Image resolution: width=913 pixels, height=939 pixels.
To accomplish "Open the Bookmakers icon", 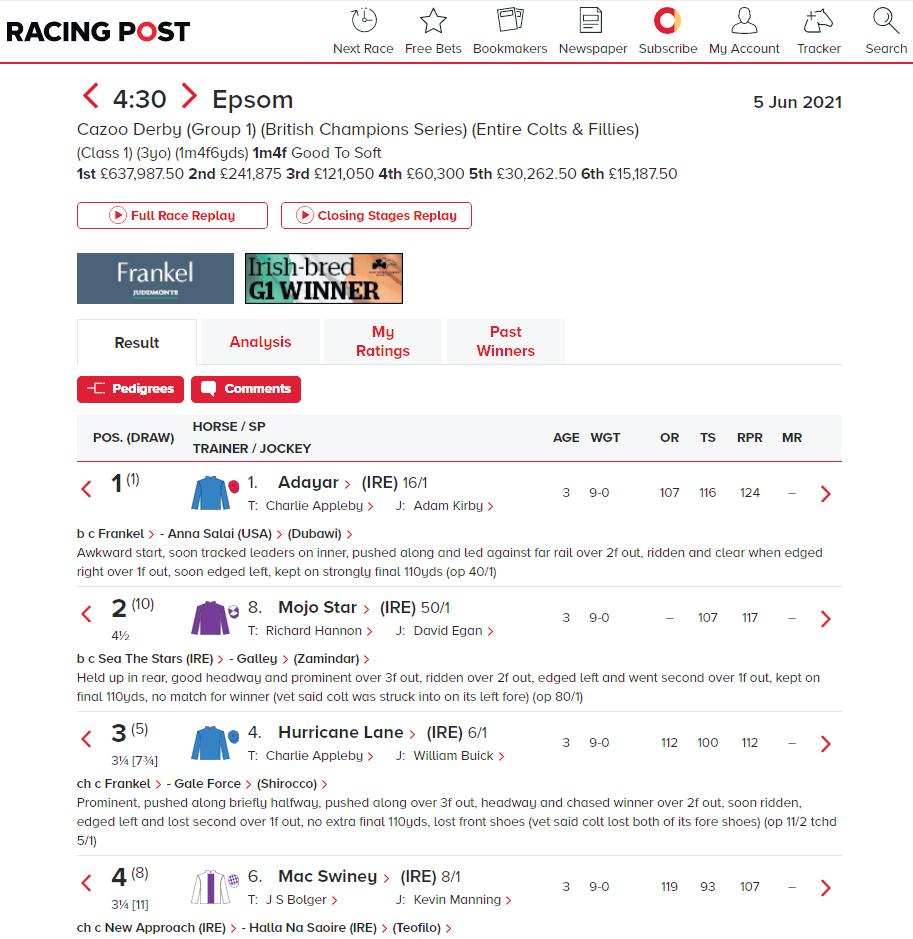I will click(510, 20).
